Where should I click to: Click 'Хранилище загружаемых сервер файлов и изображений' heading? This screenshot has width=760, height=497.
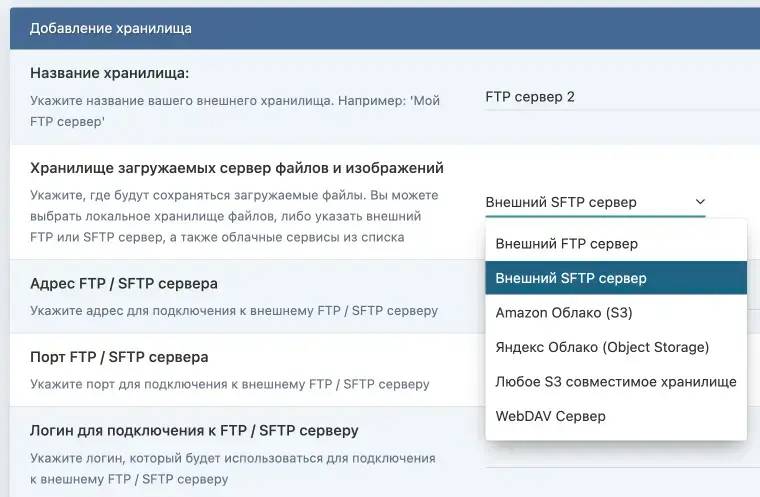pos(237,168)
